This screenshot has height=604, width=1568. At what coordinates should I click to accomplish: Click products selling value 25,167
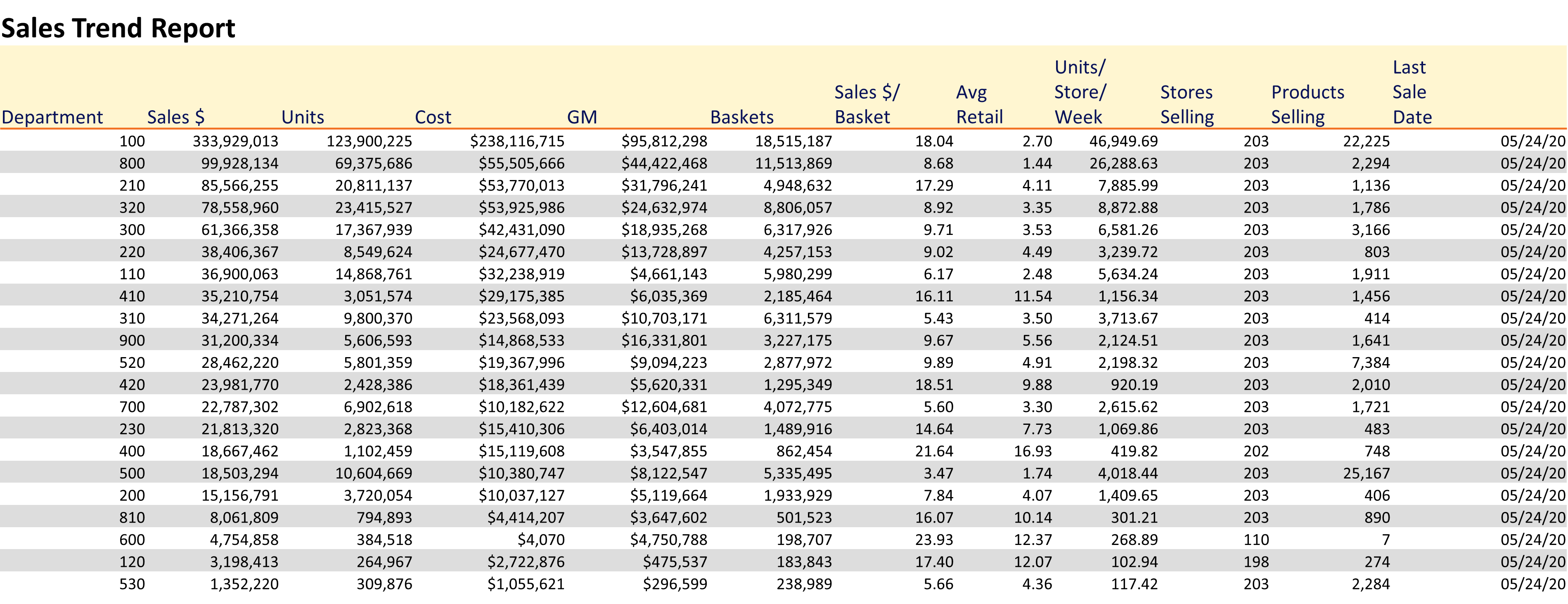1367,474
